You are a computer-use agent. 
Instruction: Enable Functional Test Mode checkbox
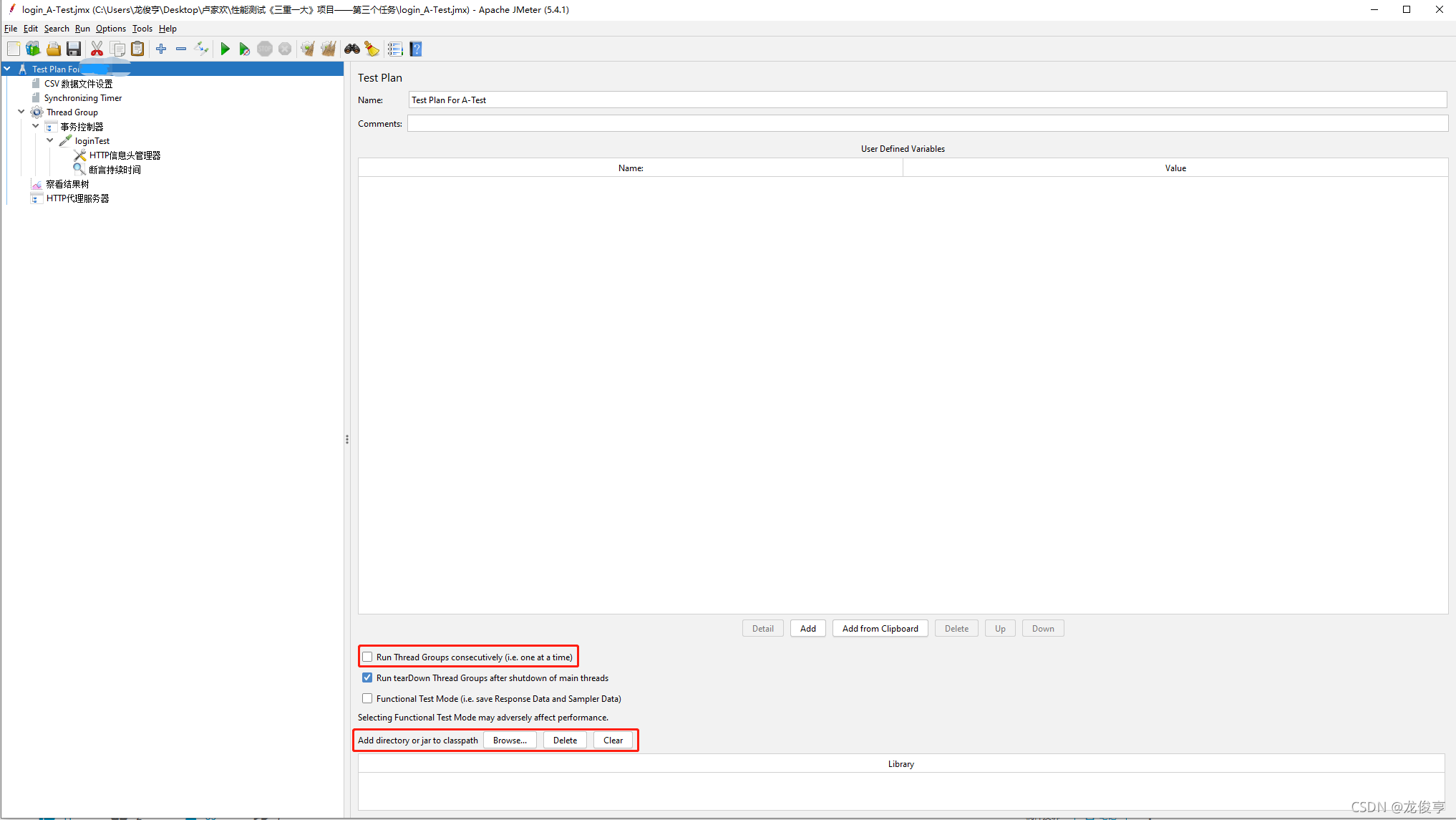pos(367,698)
